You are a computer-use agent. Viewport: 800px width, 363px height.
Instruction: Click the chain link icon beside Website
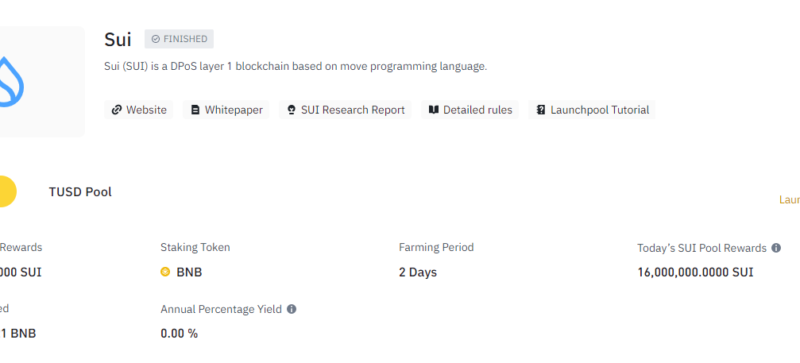[116, 110]
